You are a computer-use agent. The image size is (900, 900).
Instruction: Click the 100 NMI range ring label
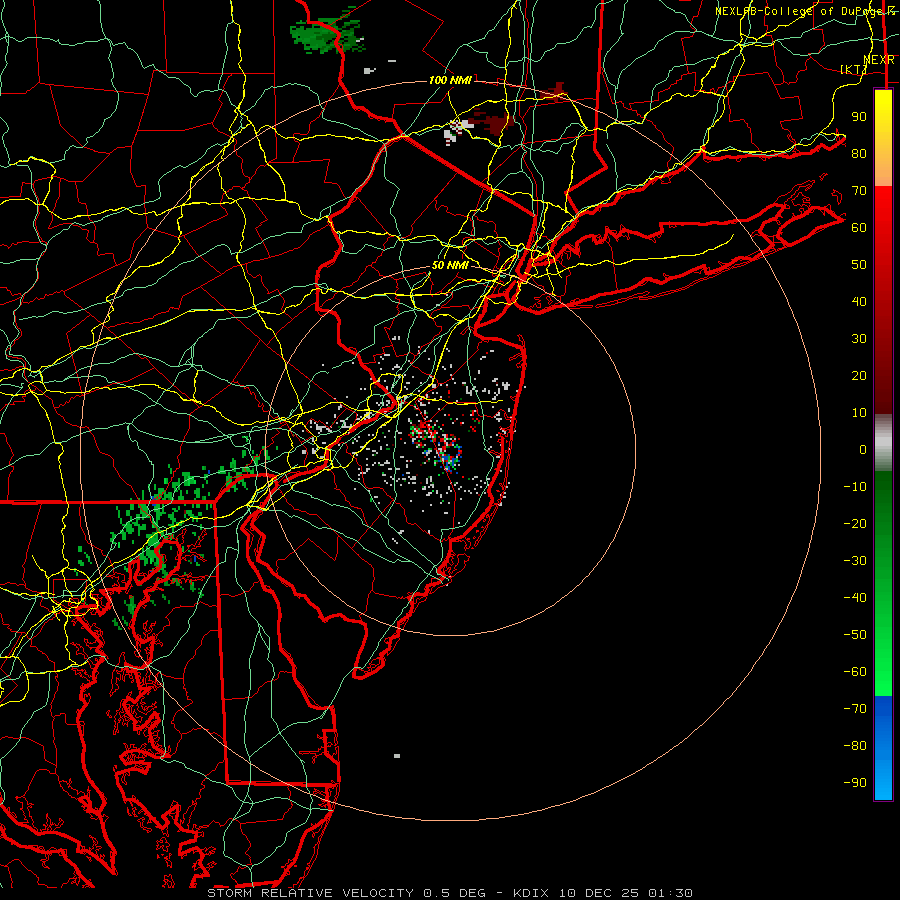(x=450, y=80)
